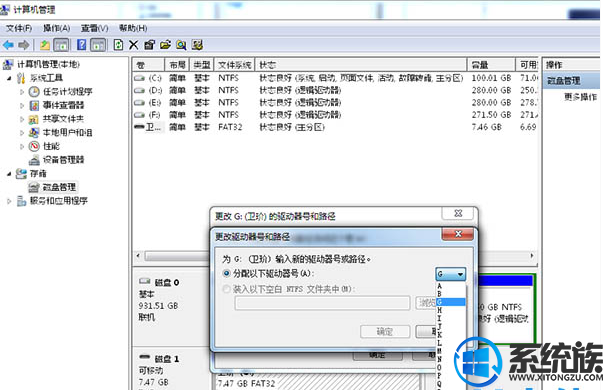This screenshot has width=603, height=390.
Task: Sort by the 容量 column header
Action: 491,65
